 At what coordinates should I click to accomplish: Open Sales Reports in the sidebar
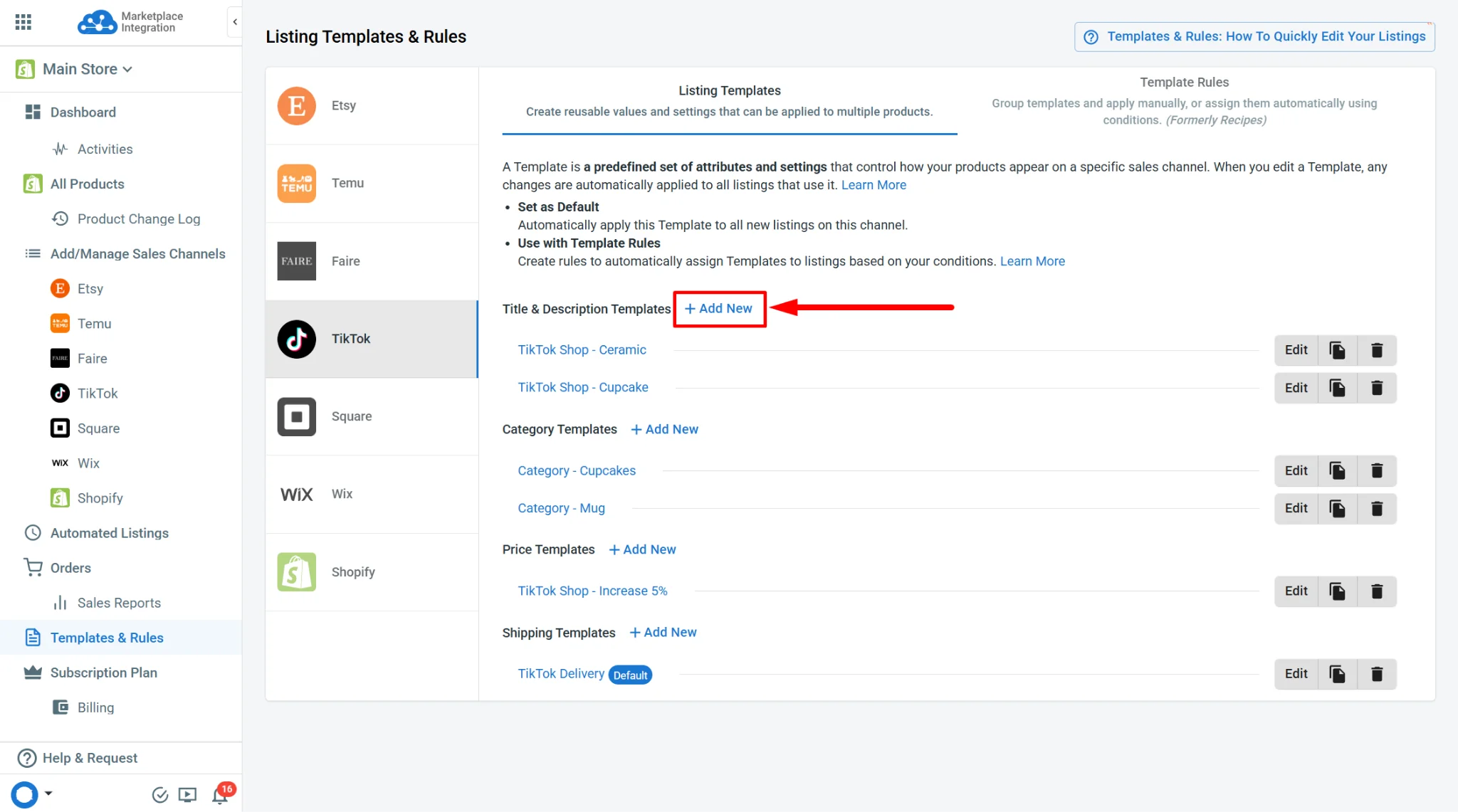[119, 603]
